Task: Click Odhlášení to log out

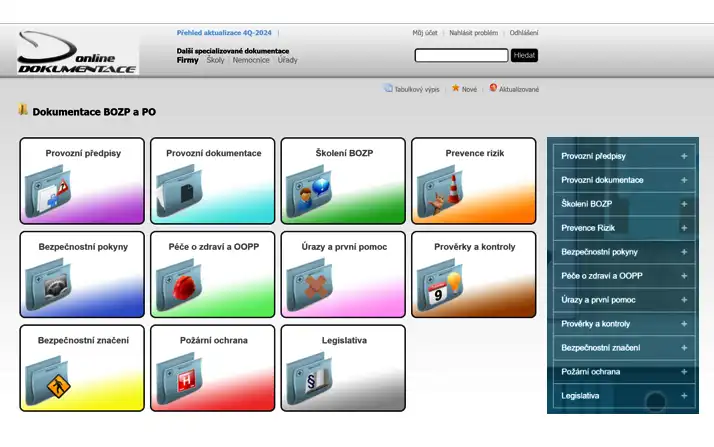Action: (524, 33)
